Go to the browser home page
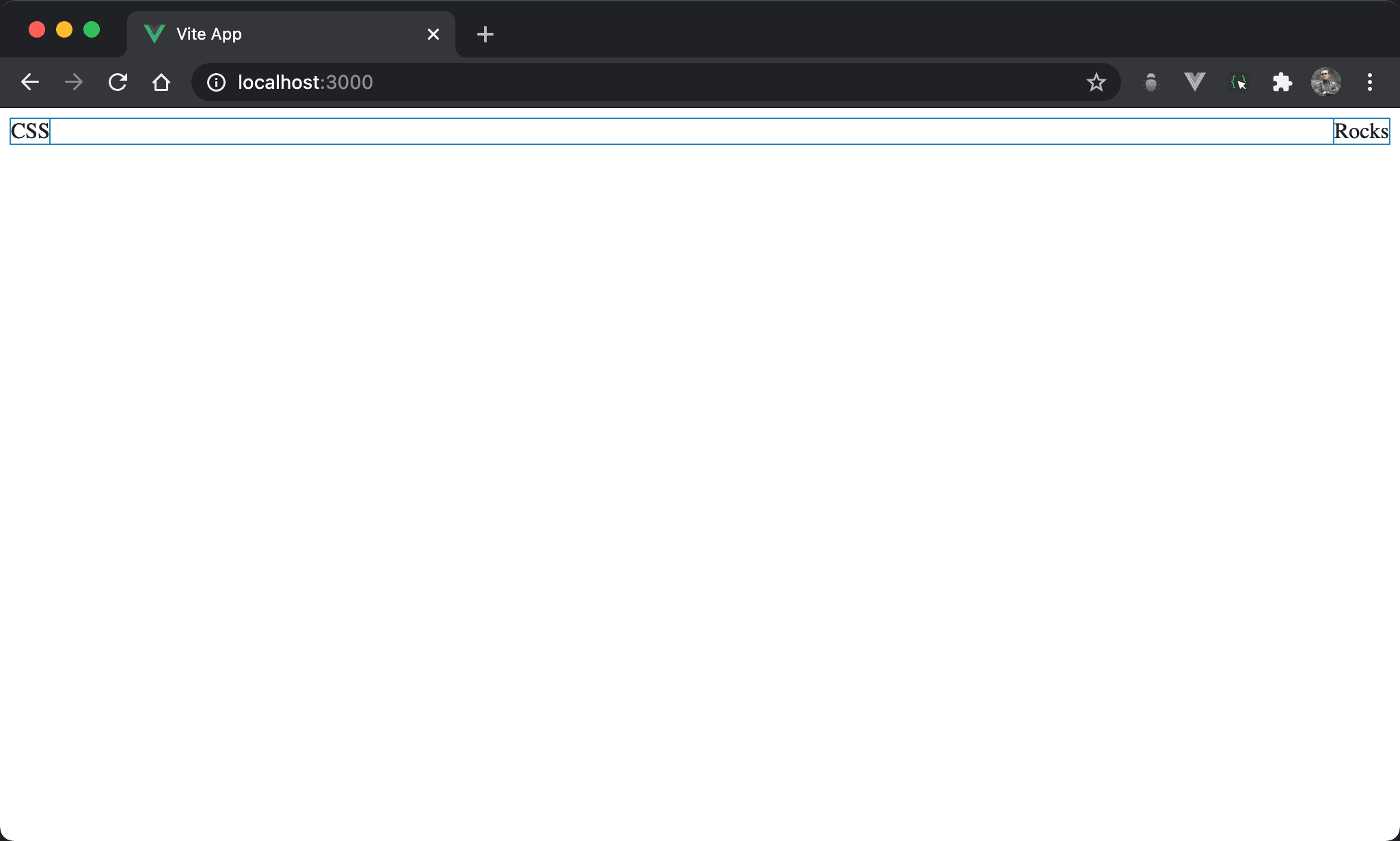This screenshot has height=841, width=1400. coord(161,83)
